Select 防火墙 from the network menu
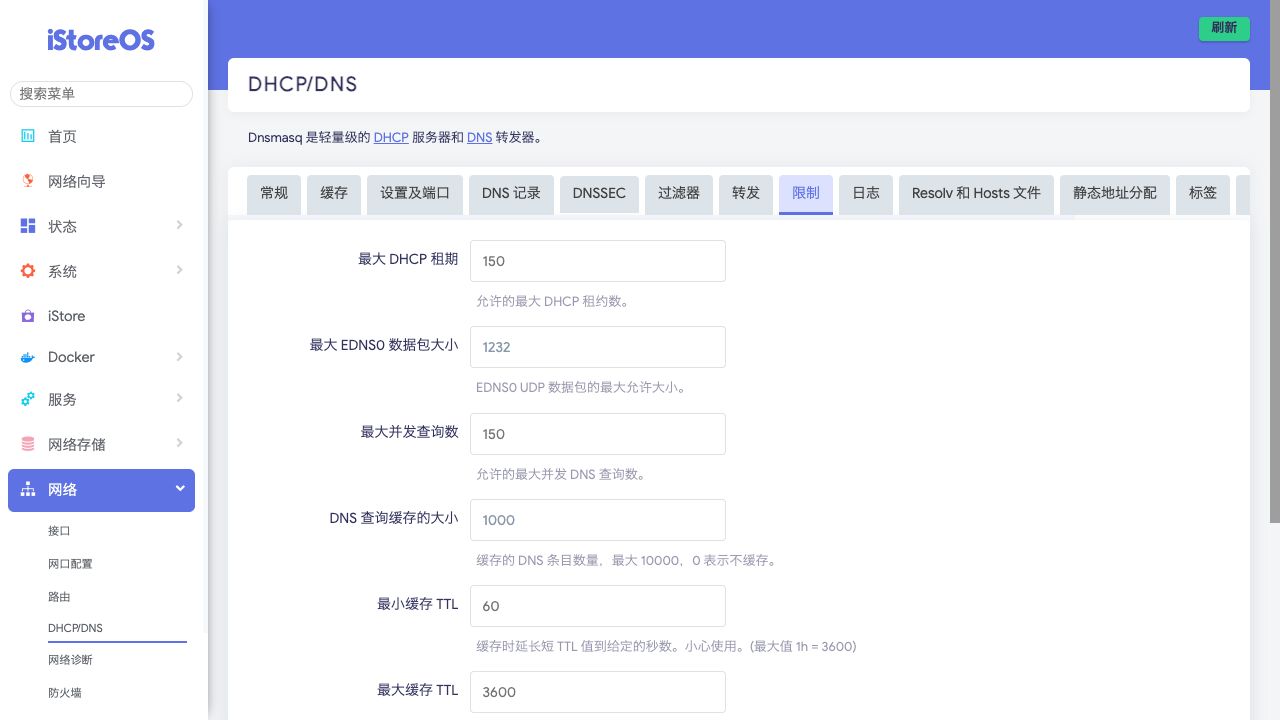This screenshot has width=1280, height=720. point(65,692)
